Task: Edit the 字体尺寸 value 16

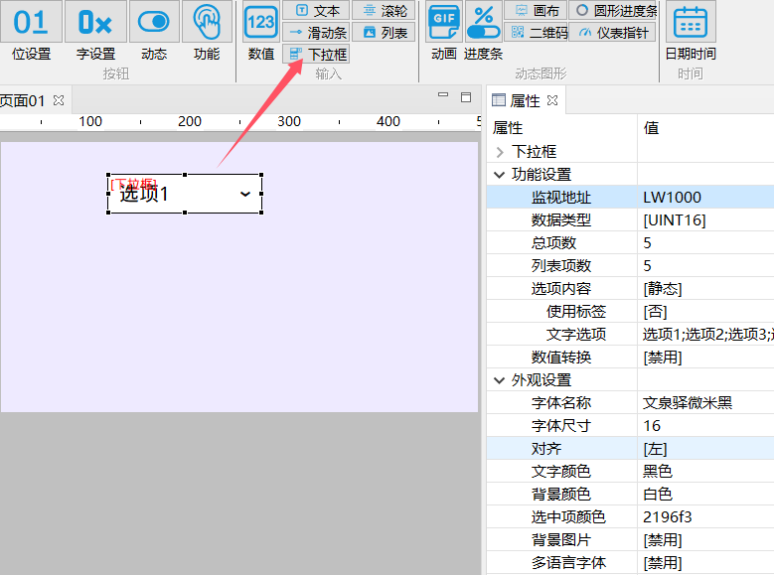Action: (706, 425)
